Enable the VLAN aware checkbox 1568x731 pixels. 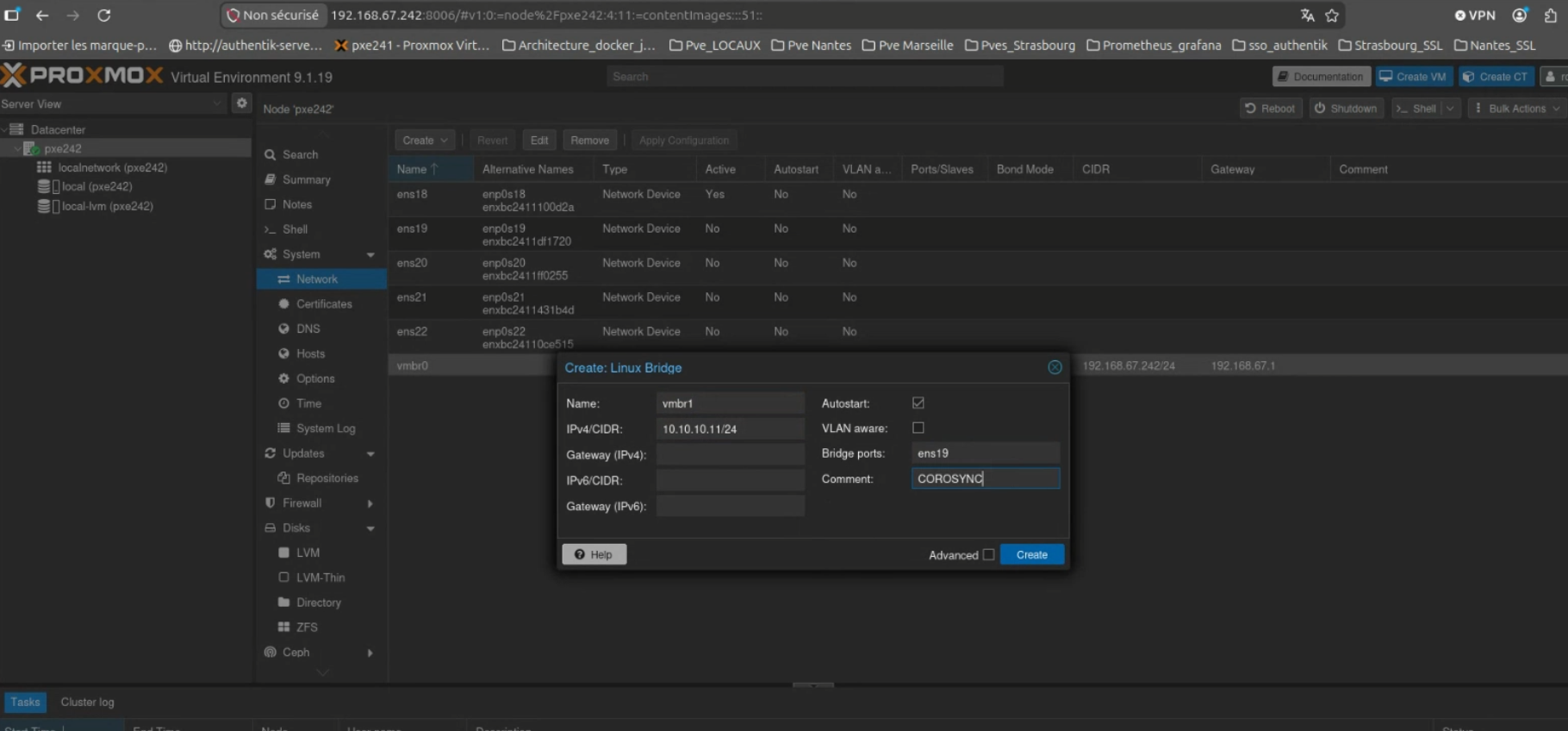918,428
